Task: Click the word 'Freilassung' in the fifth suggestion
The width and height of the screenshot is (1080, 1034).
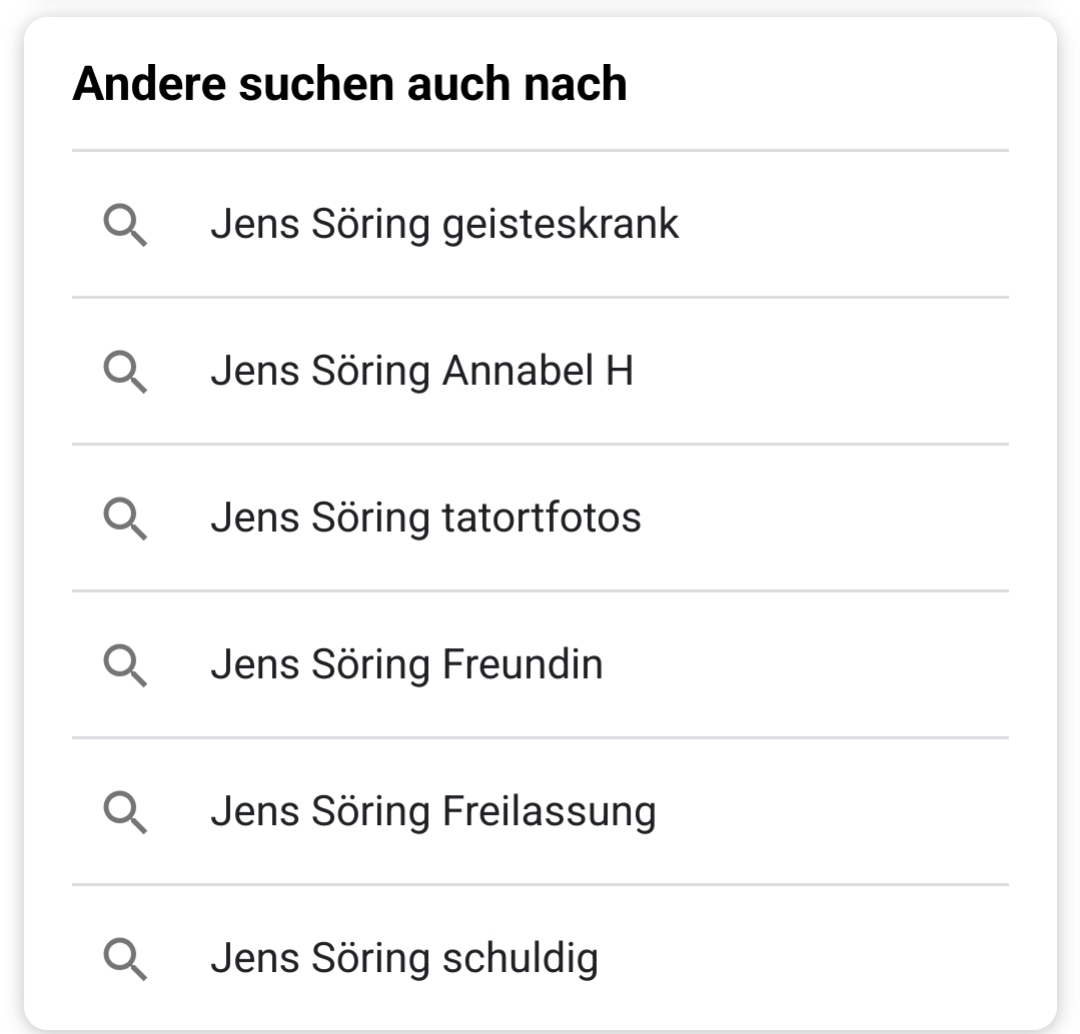Action: point(549,813)
